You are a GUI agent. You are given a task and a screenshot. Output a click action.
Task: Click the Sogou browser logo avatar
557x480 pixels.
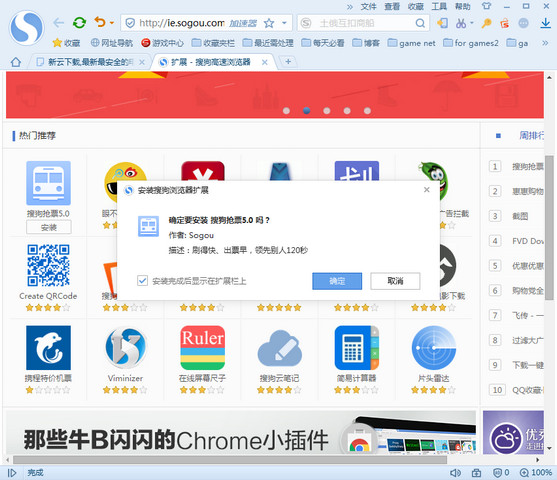point(27,28)
